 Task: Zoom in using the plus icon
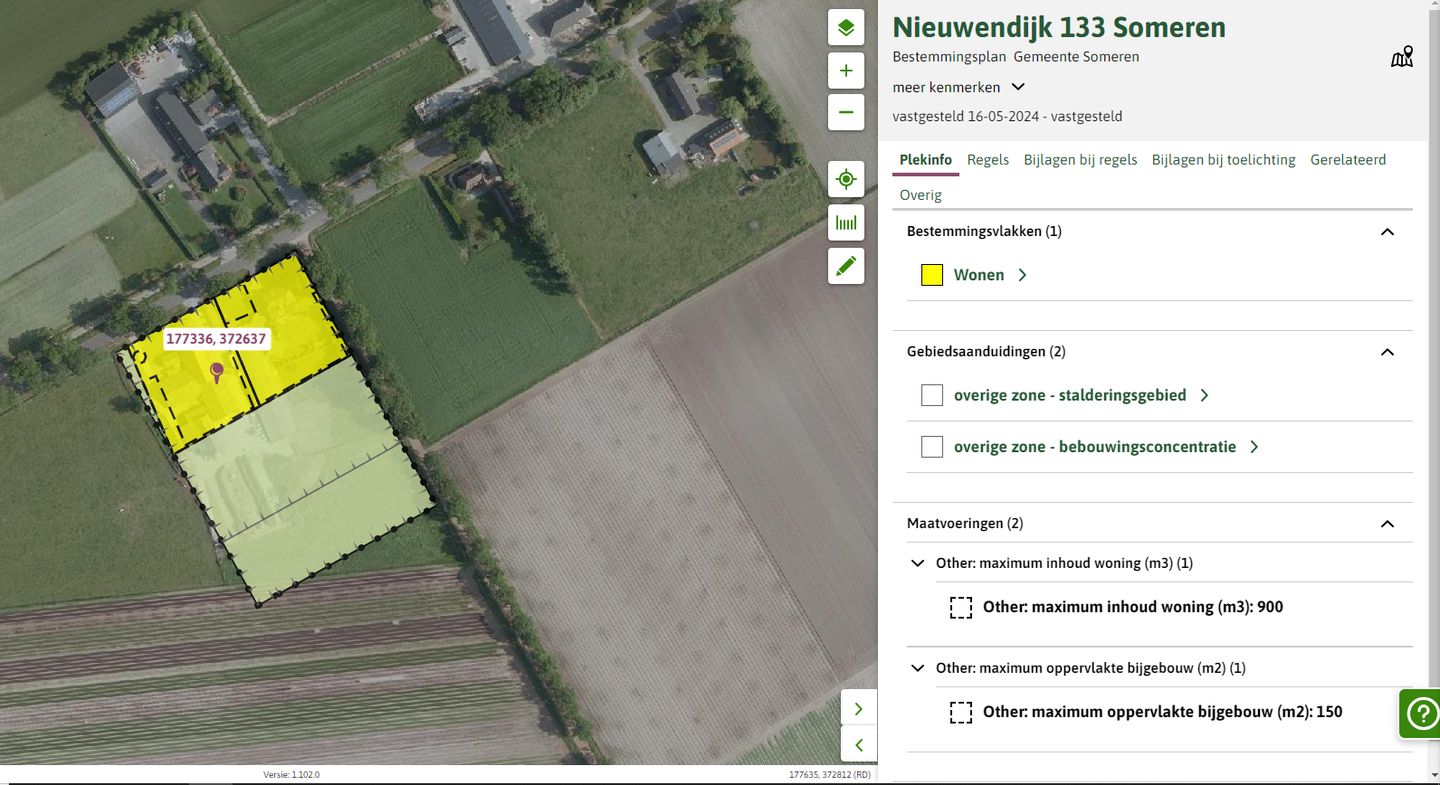click(x=845, y=70)
